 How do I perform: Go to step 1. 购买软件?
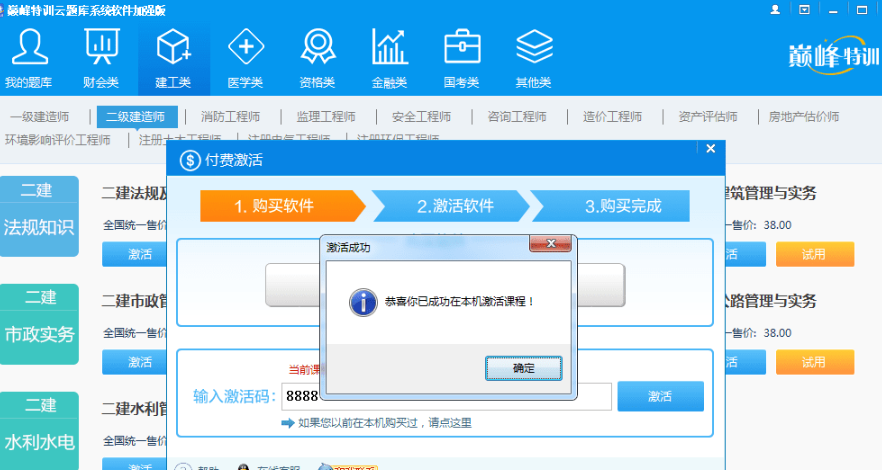click(281, 206)
